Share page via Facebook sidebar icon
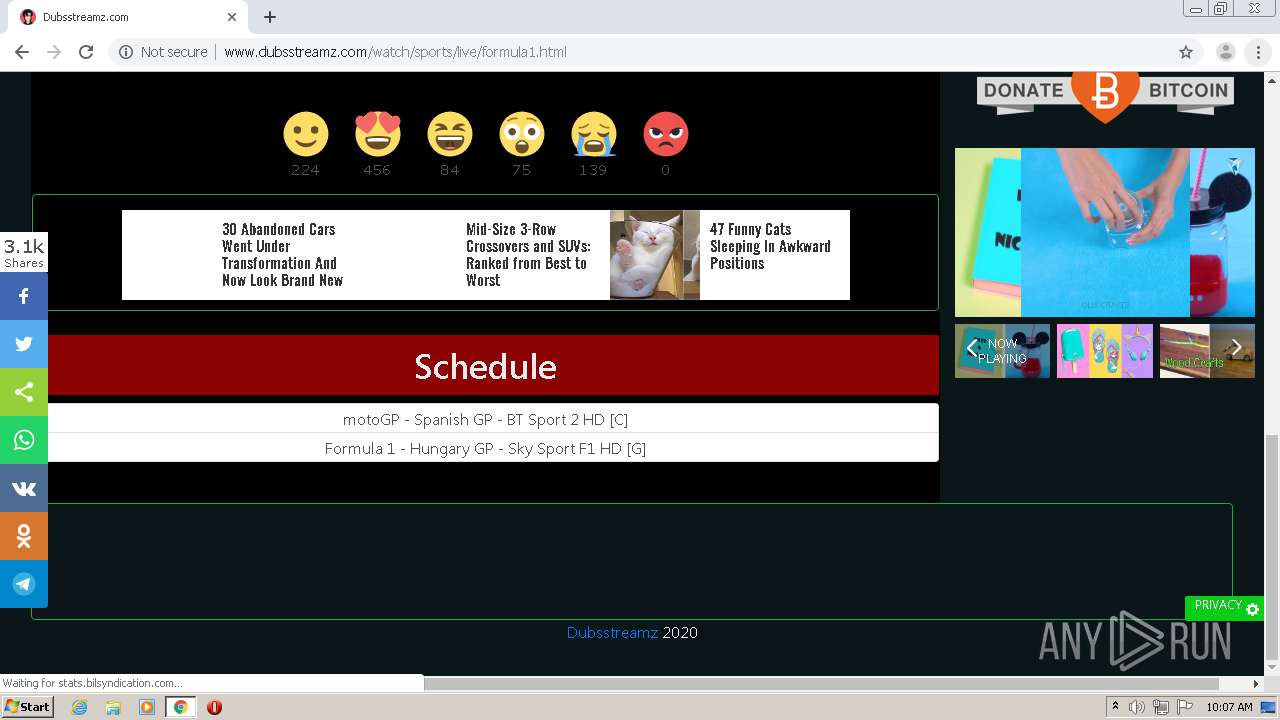 point(24,296)
